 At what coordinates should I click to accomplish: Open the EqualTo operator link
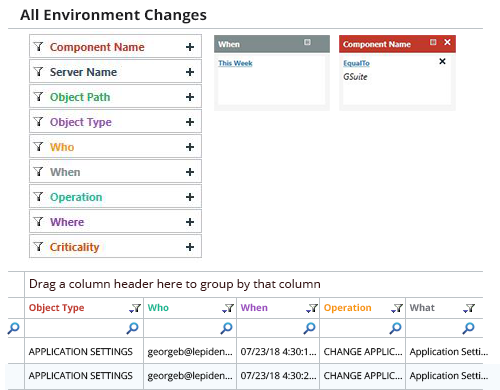[x=356, y=63]
